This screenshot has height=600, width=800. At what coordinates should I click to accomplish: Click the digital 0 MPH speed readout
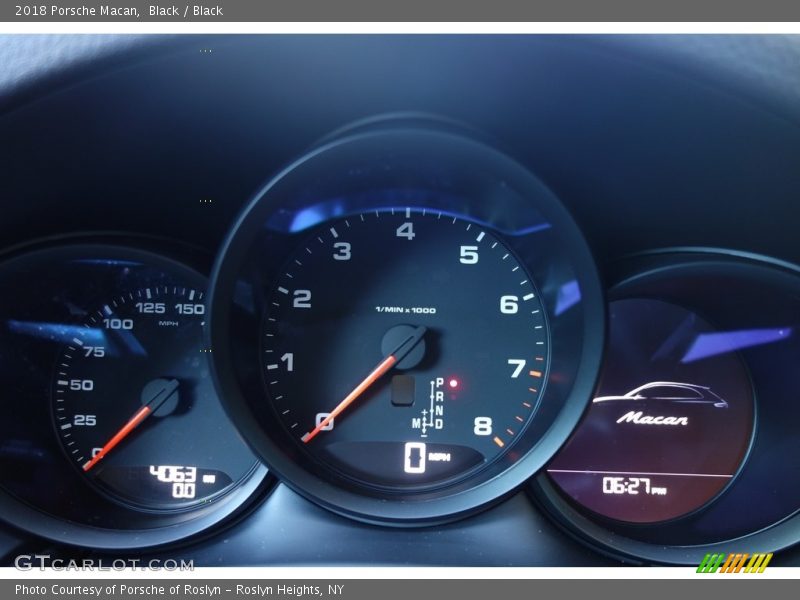426,459
